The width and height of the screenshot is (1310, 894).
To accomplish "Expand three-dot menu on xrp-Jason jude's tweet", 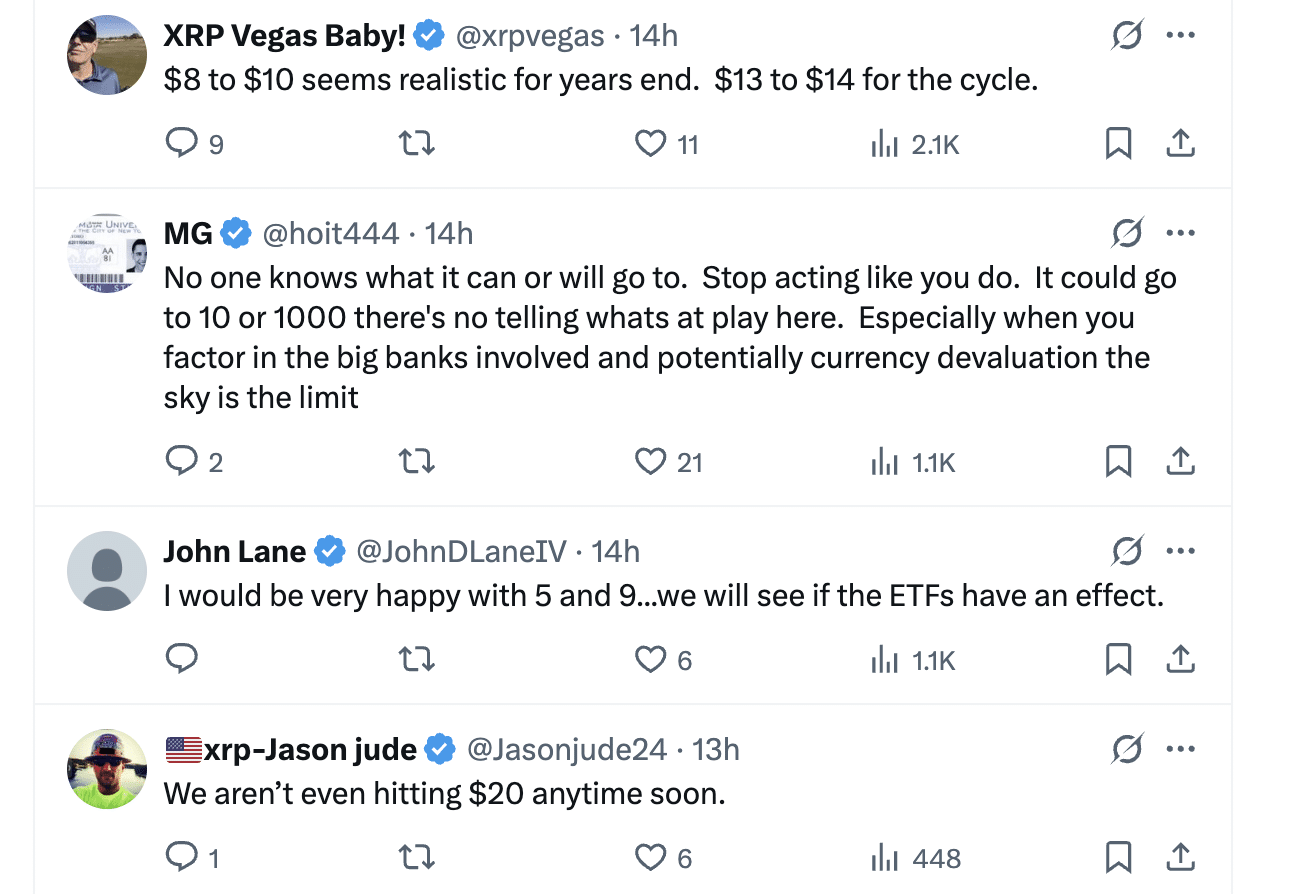I will pyautogui.click(x=1181, y=749).
